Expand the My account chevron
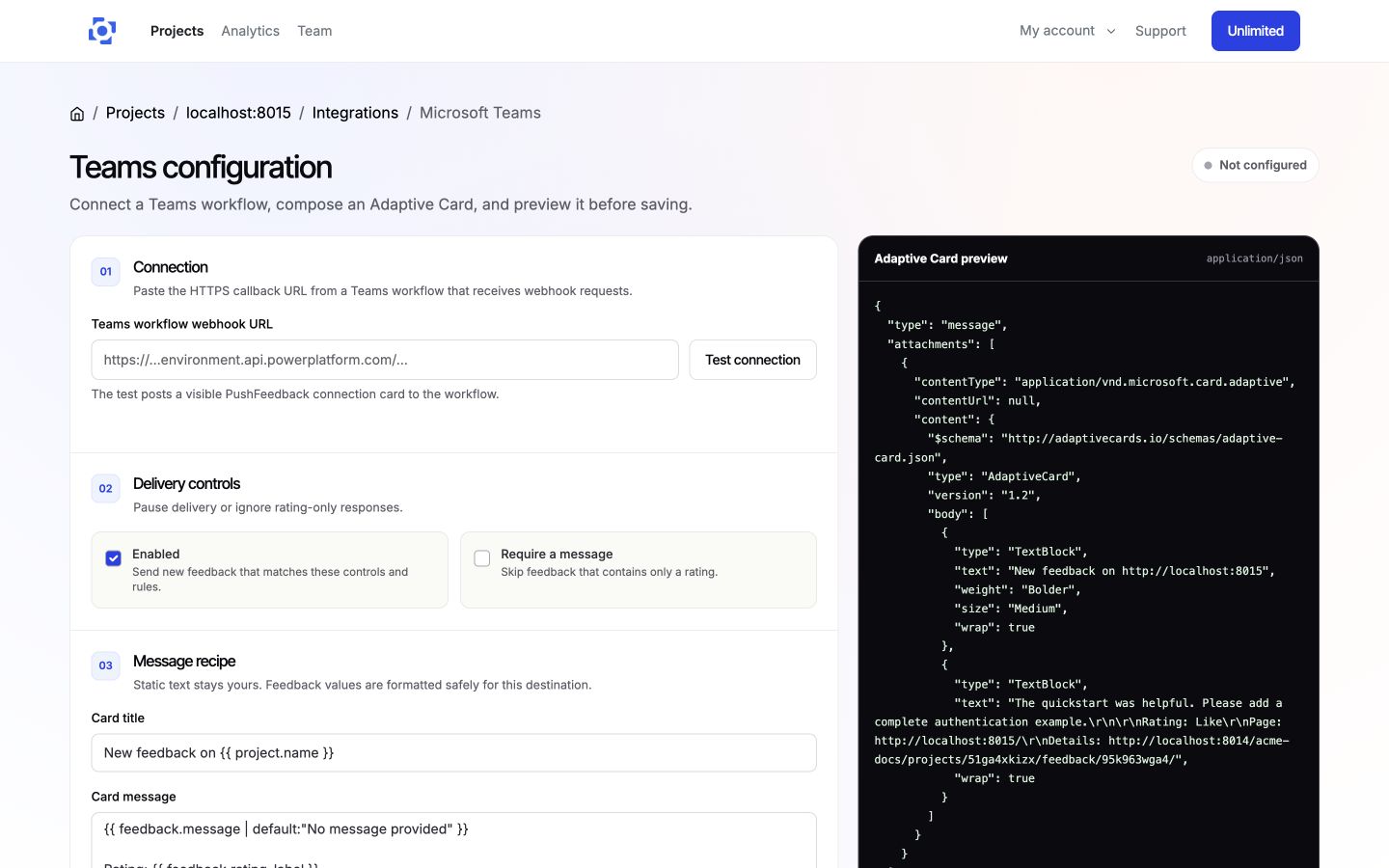The width and height of the screenshot is (1389, 868). [1111, 31]
